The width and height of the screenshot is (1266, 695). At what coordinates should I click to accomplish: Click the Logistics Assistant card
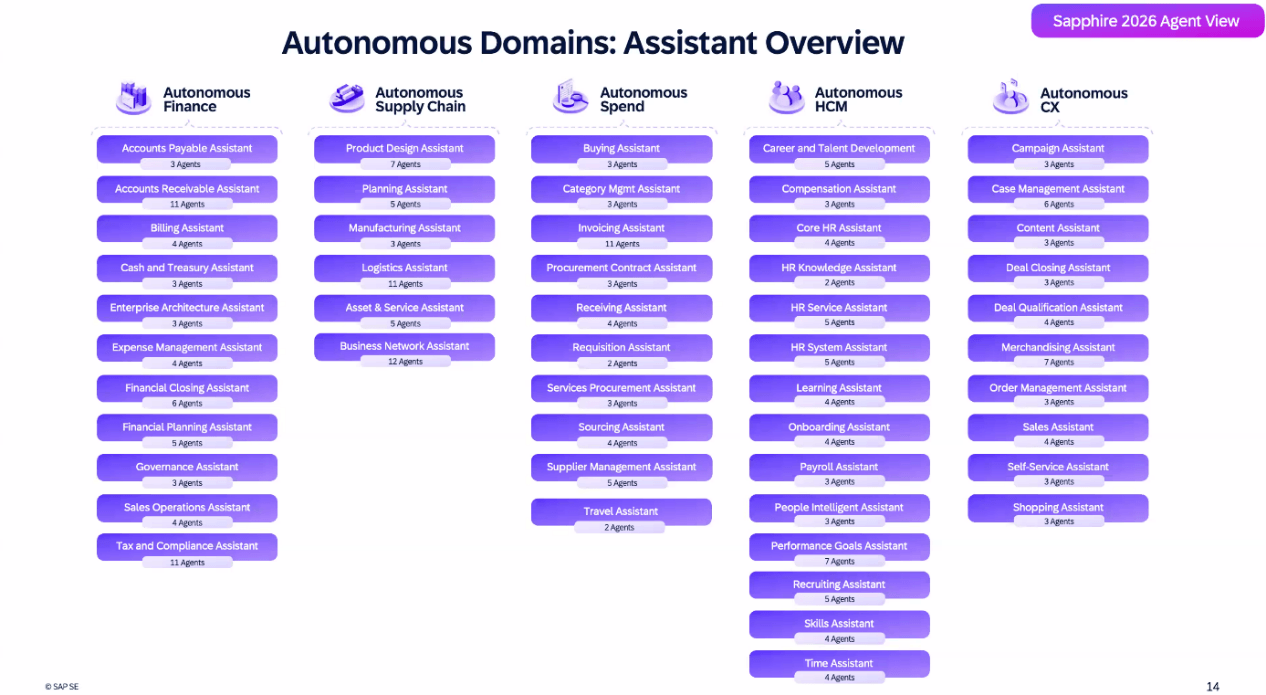point(404,268)
